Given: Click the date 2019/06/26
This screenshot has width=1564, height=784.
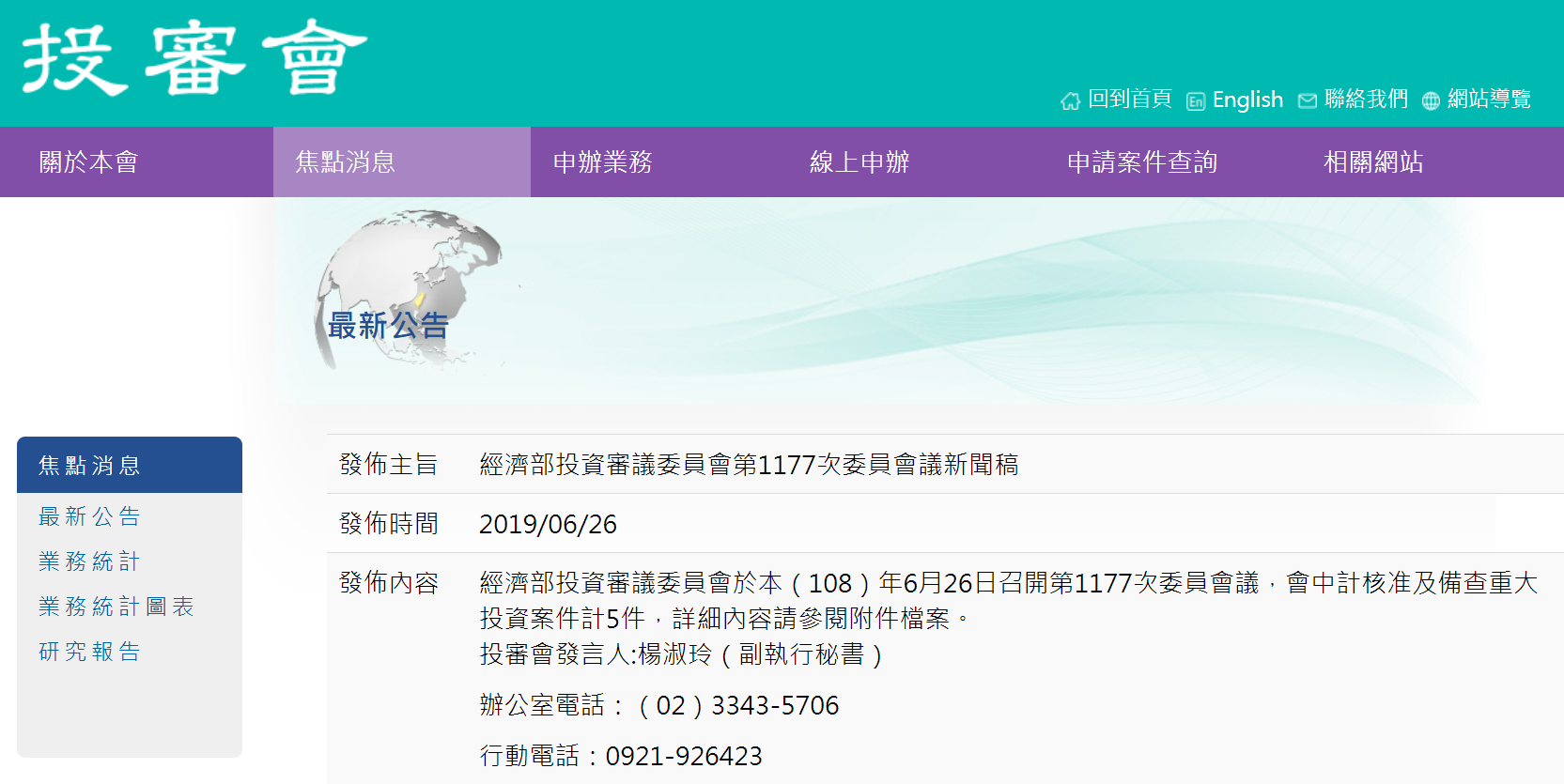Looking at the screenshot, I should (x=548, y=524).
